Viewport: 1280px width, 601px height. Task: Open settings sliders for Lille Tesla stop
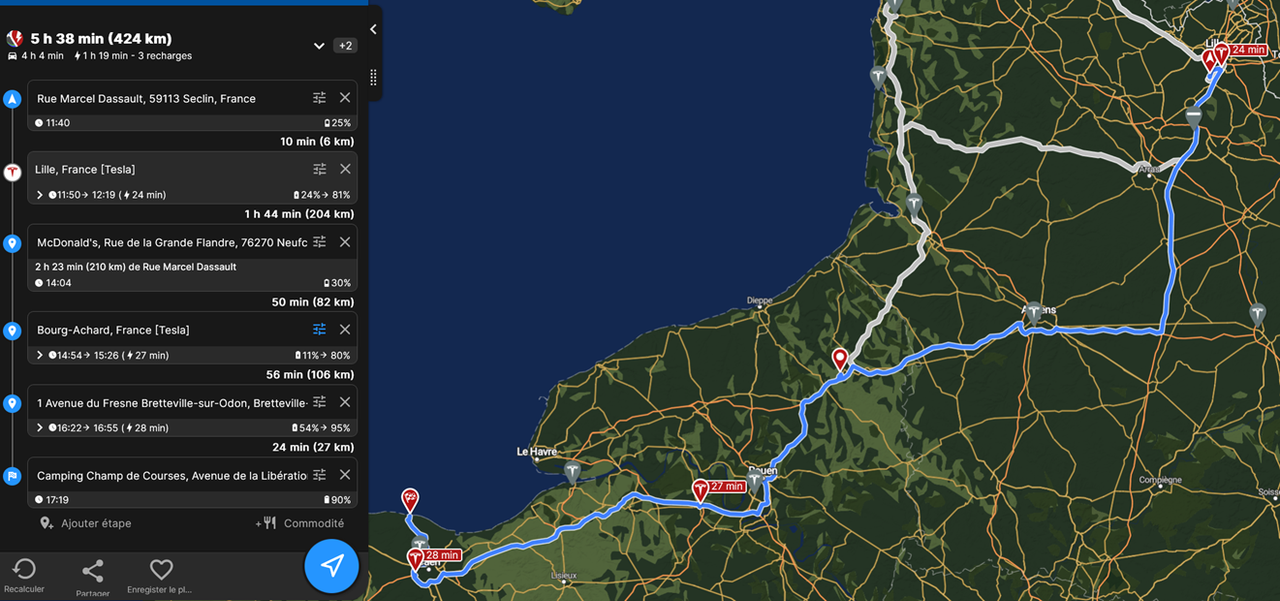[319, 169]
